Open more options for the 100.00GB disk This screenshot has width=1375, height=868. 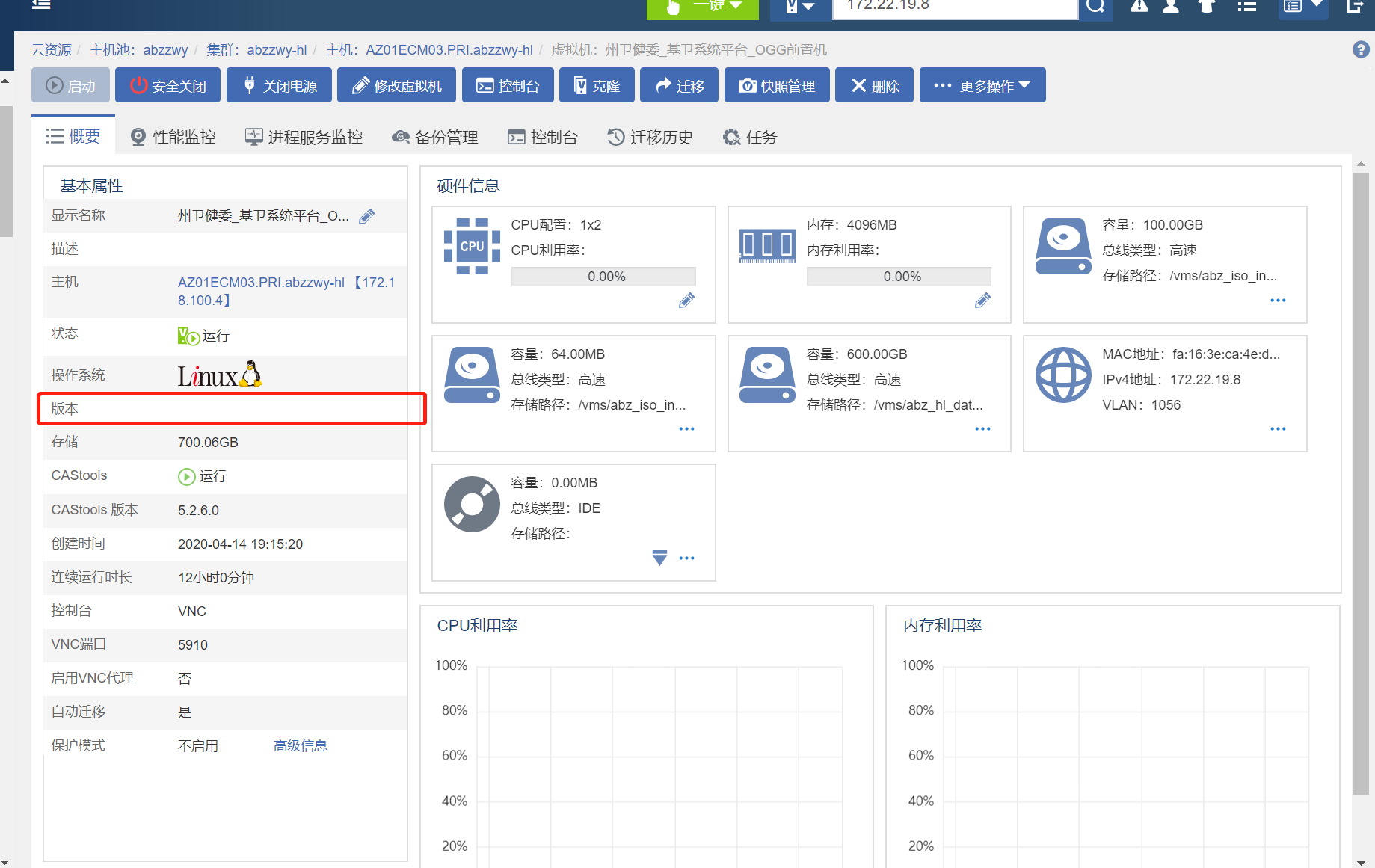click(1278, 301)
